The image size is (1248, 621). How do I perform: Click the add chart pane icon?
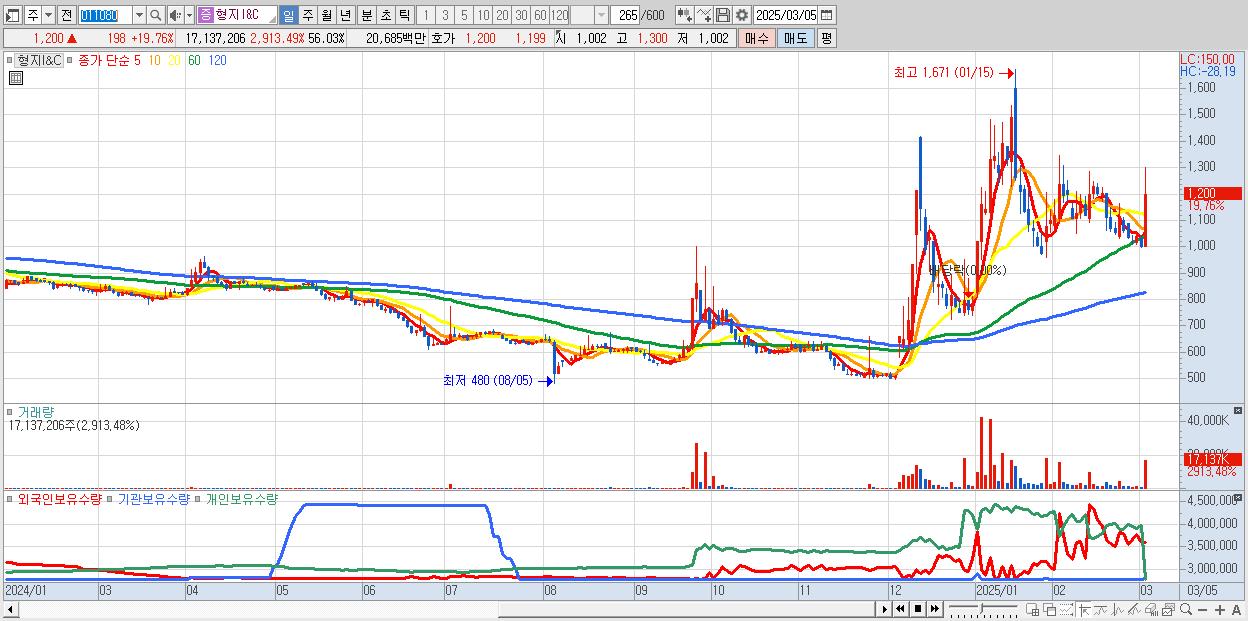[1033, 609]
